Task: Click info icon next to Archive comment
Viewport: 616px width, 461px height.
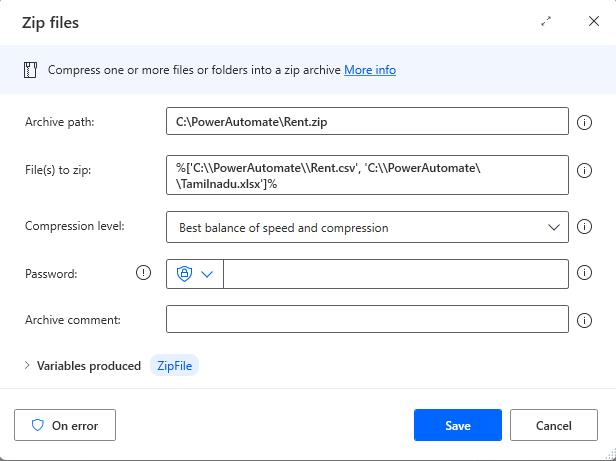Action: point(586,319)
